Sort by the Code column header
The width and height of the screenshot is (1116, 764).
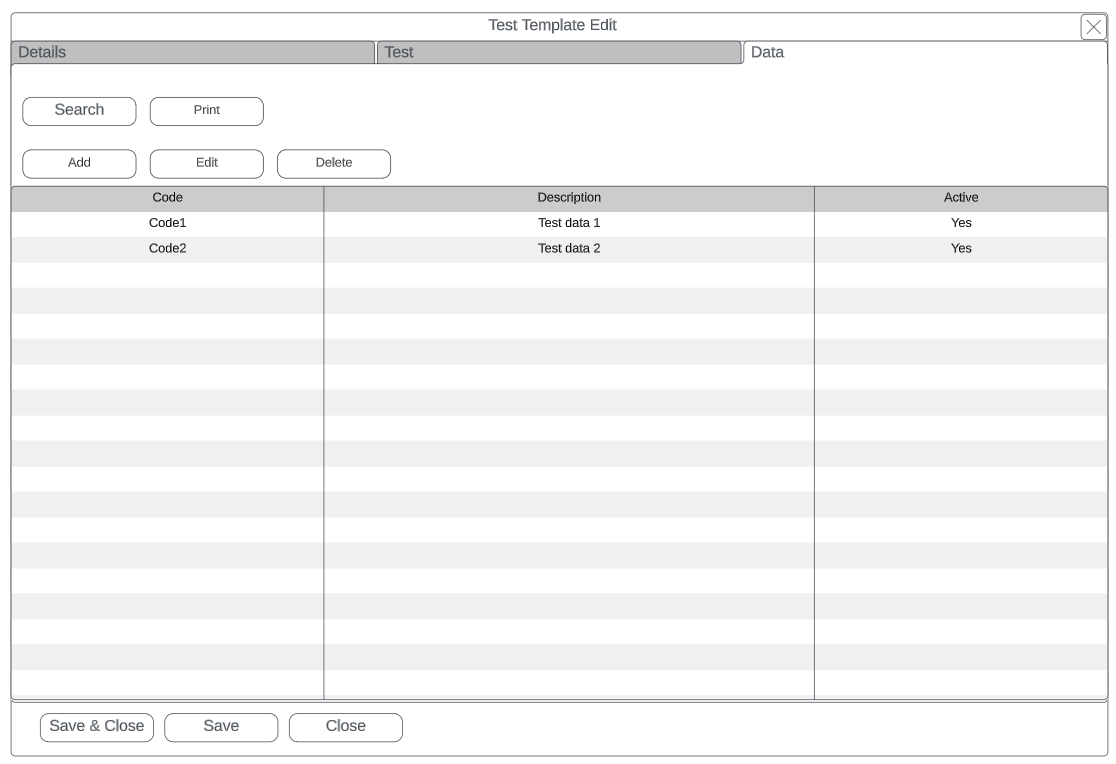point(167,198)
